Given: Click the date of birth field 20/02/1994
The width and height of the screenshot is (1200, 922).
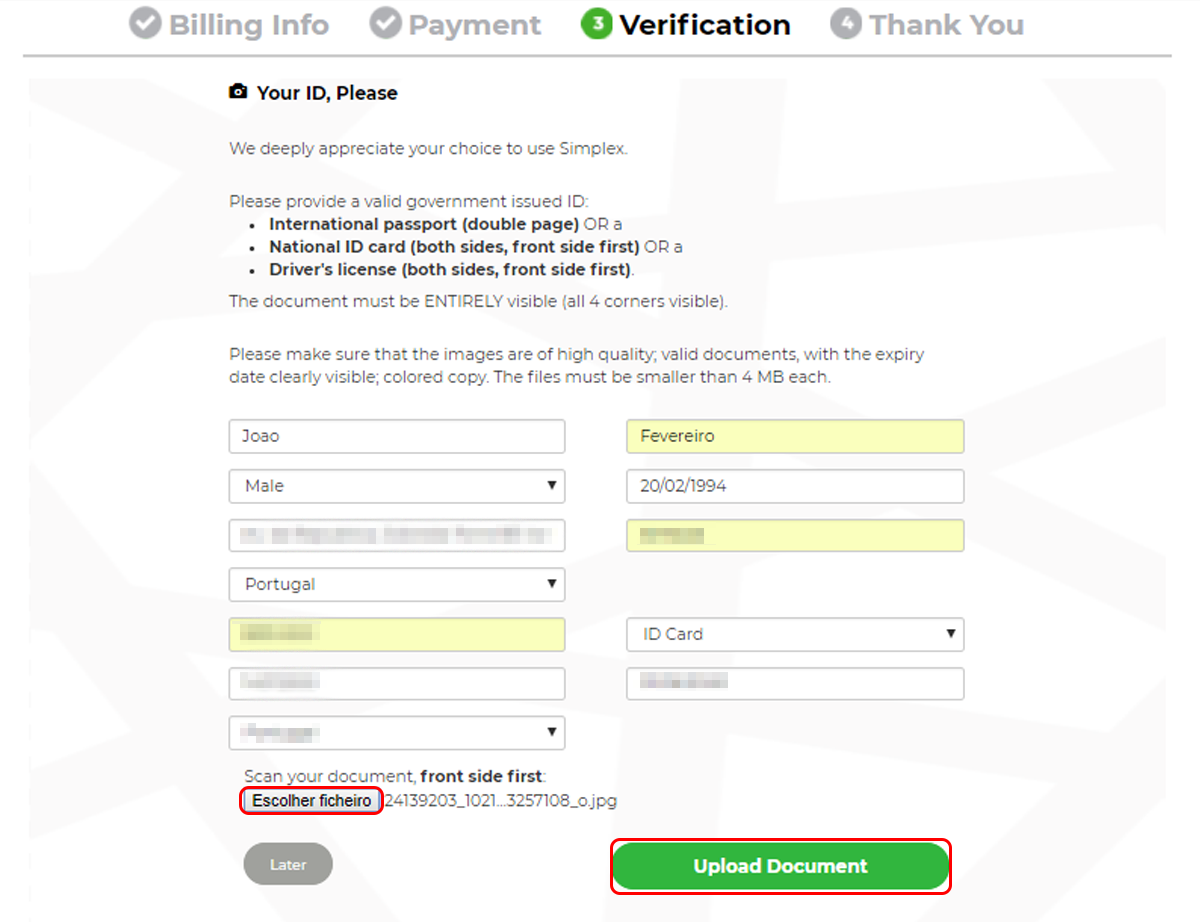Looking at the screenshot, I should coord(795,486).
